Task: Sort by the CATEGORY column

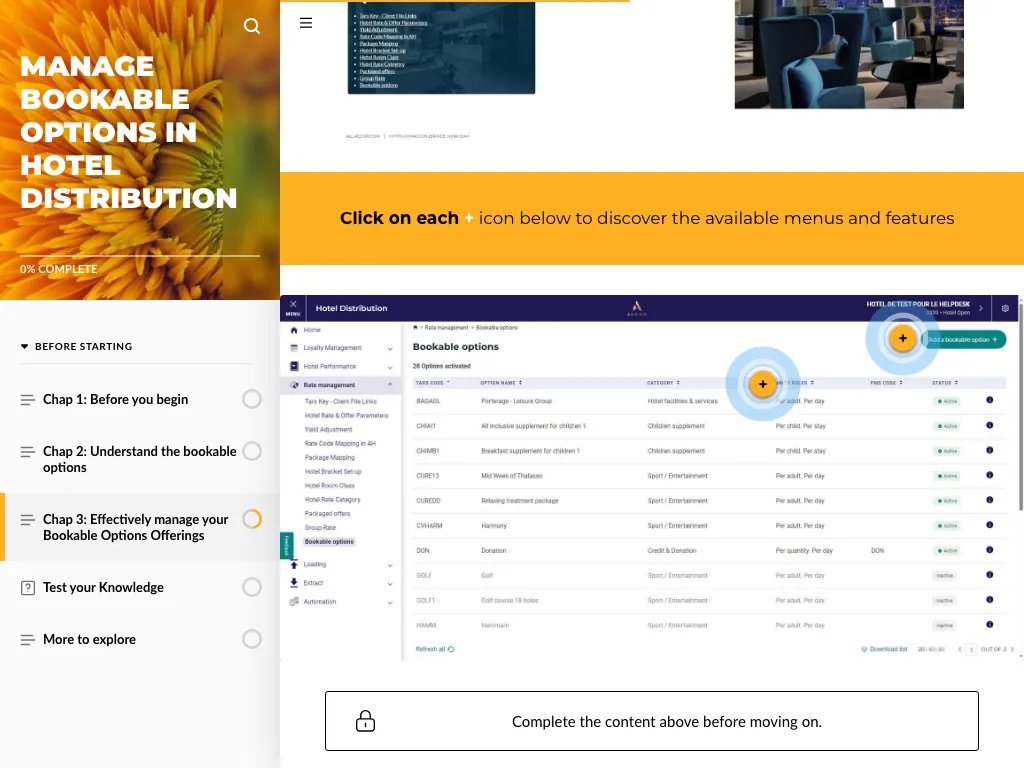Action: pos(664,383)
